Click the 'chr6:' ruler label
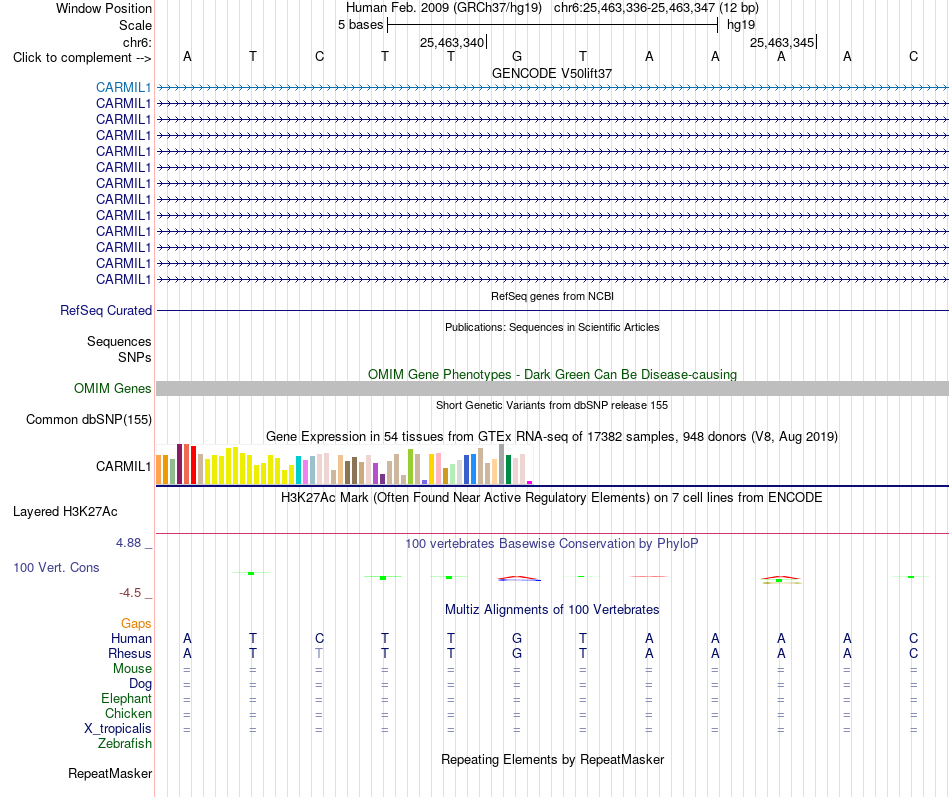This screenshot has width=950, height=797. coord(137,42)
